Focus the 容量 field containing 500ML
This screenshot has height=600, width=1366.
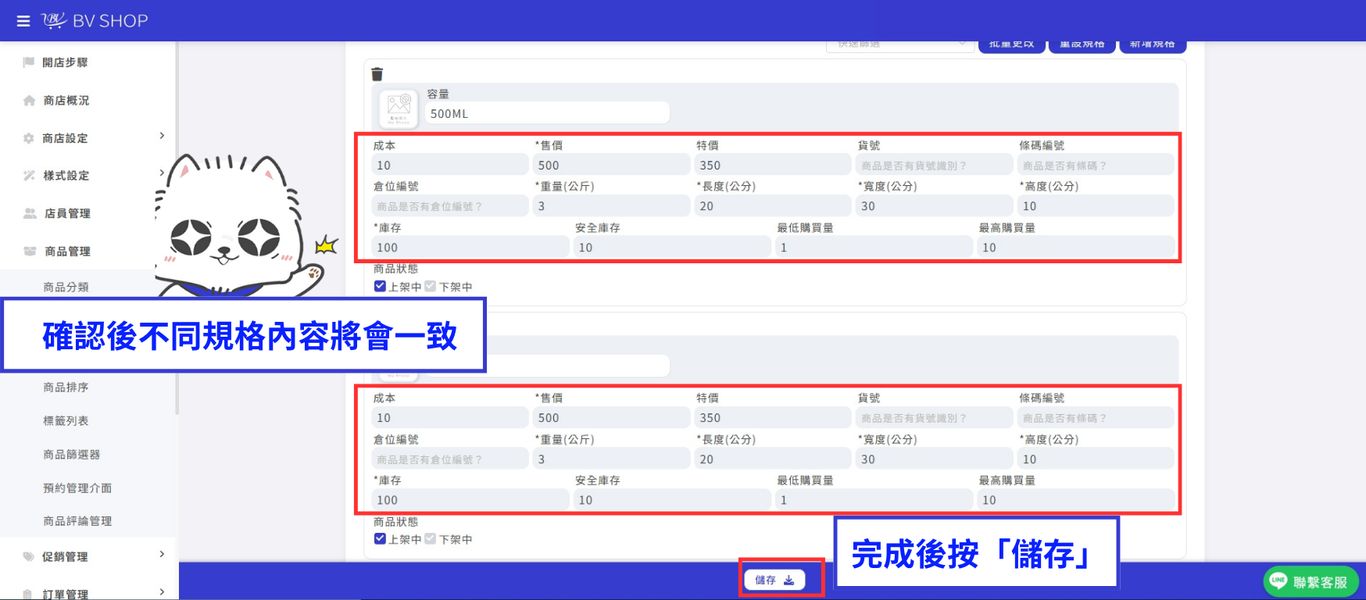click(548, 113)
